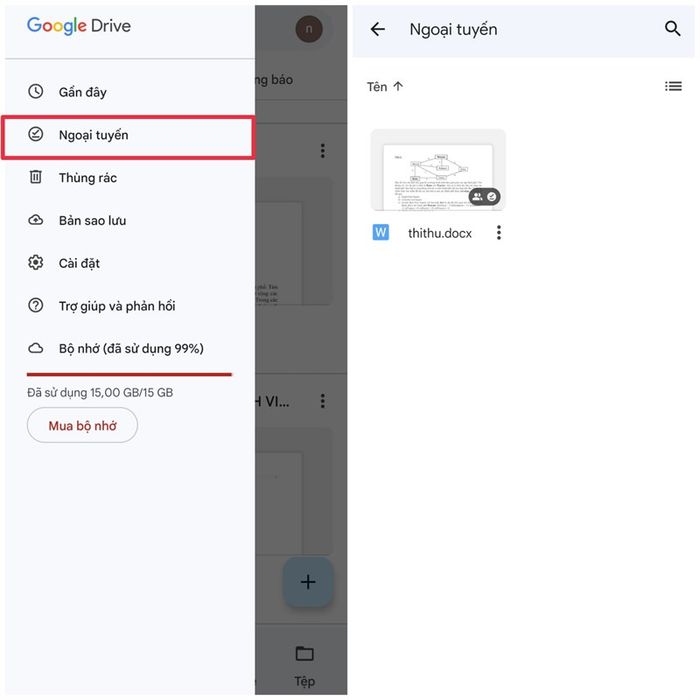The image size is (700, 700).
Task: Open the Bộ nhớ storage menu item
Action: point(129,348)
